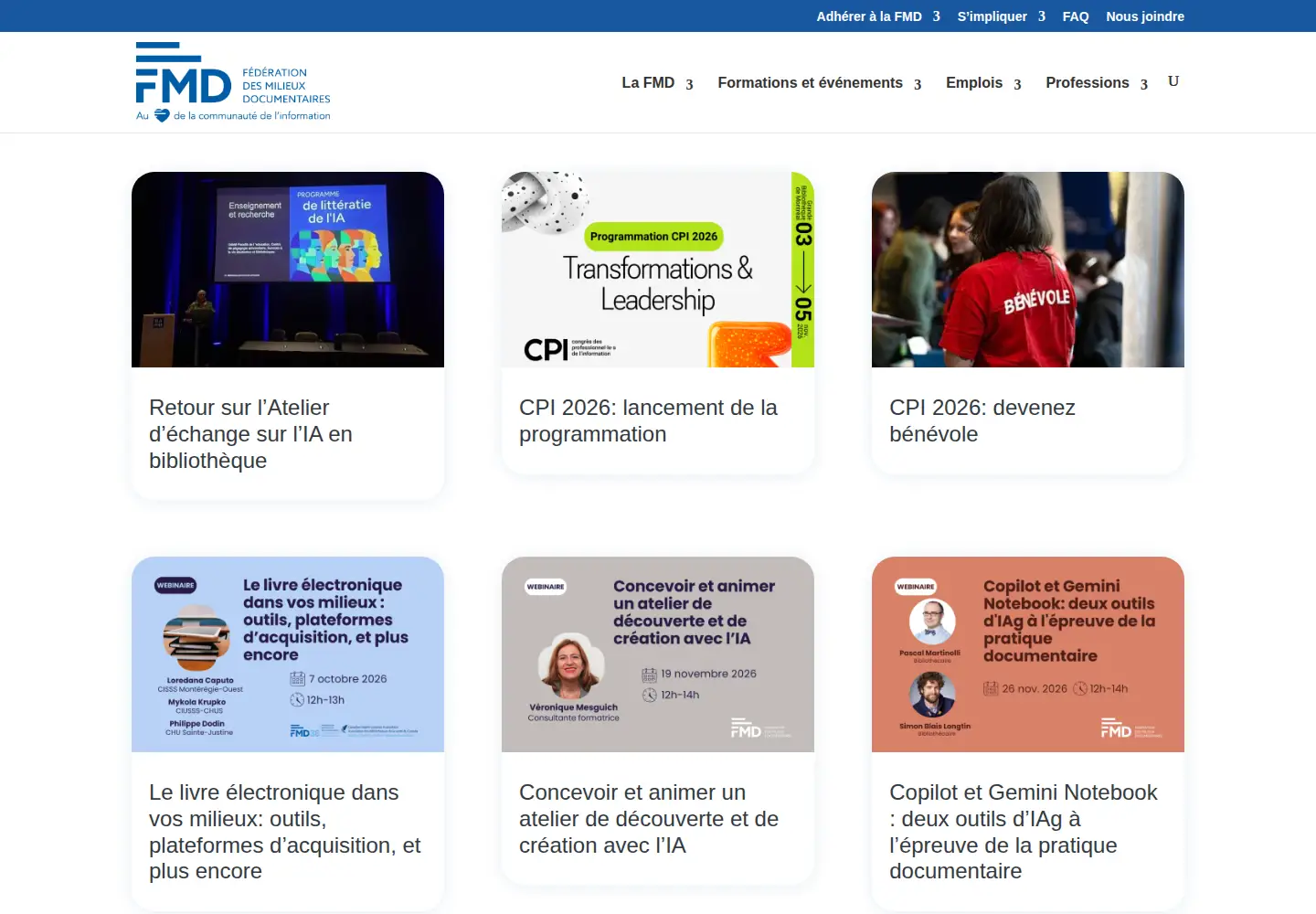
Task: Click the FMD logo to go home
Action: tap(233, 82)
